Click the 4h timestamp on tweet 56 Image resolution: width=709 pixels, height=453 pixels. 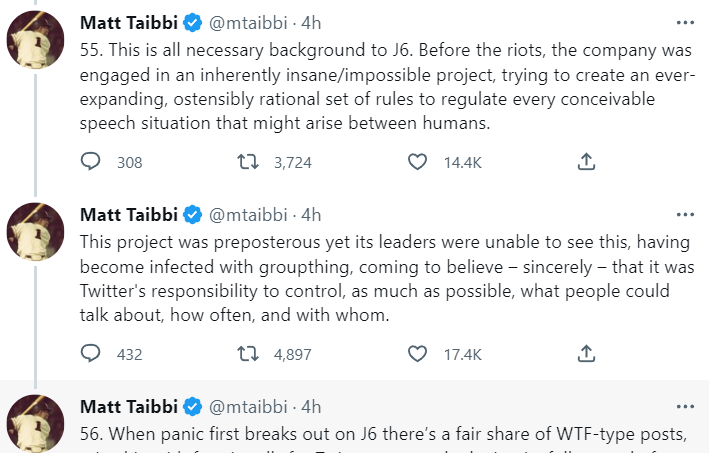coord(311,406)
